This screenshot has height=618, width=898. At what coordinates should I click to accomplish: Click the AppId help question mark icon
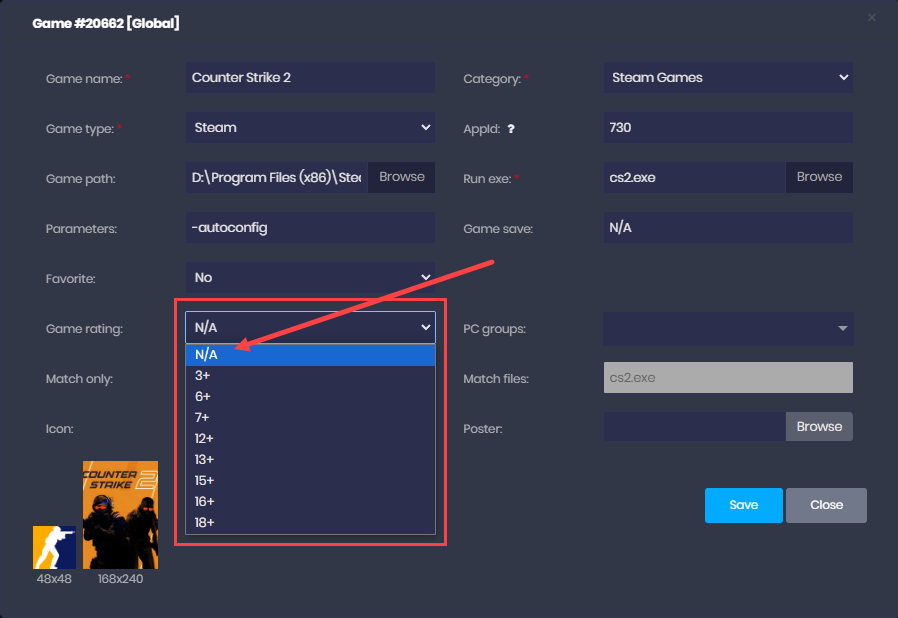click(511, 129)
